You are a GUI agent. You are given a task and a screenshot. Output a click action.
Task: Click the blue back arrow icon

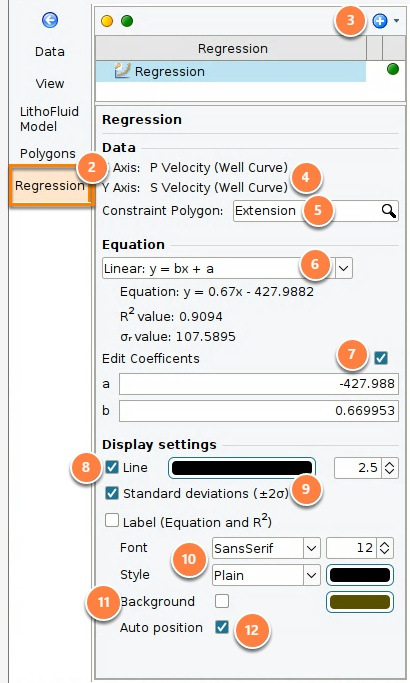point(50,20)
